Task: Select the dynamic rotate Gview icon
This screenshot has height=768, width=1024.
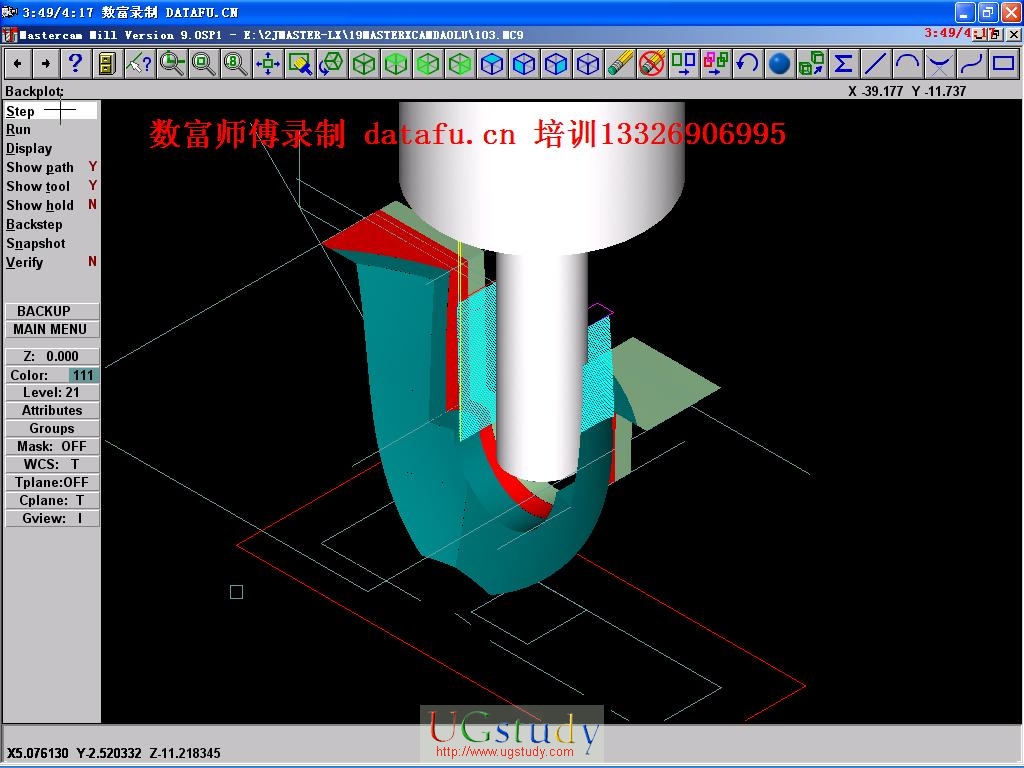Action: pyautogui.click(x=332, y=63)
